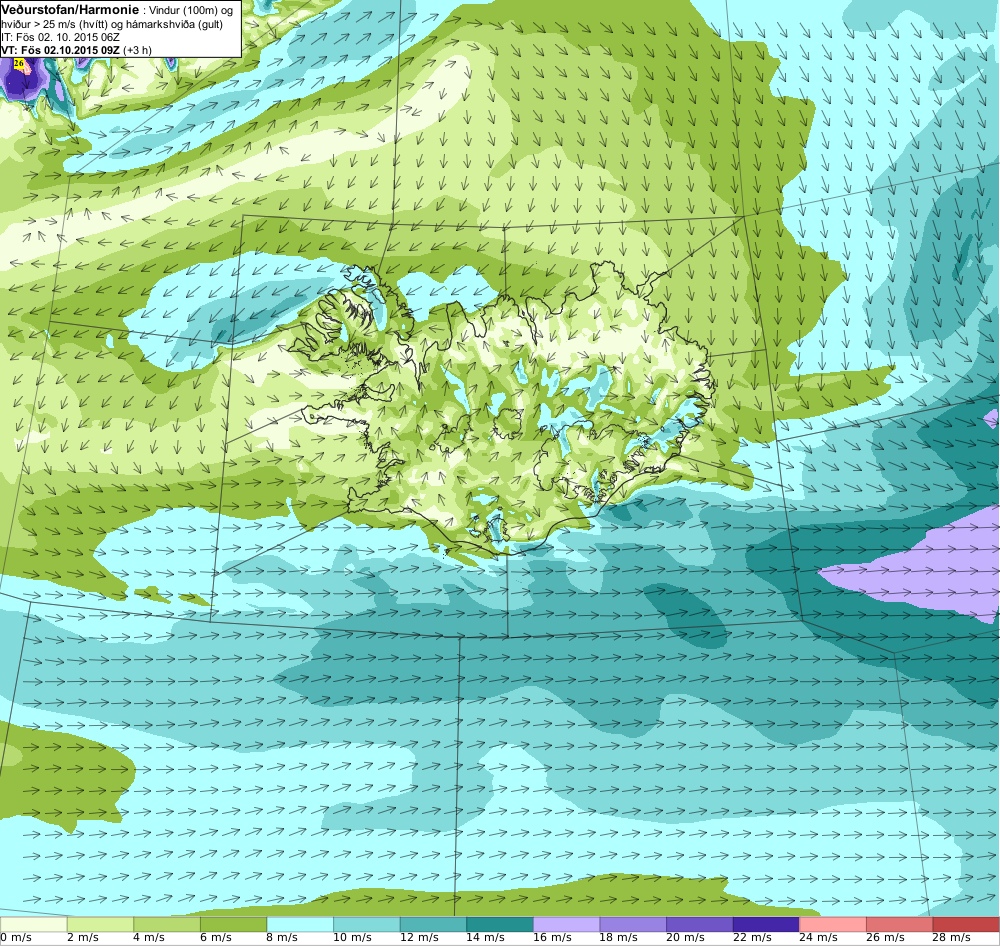The image size is (1000, 946).
Task: Click the teal swatch between 12 and 14 m/s
Action: [x=433, y=924]
